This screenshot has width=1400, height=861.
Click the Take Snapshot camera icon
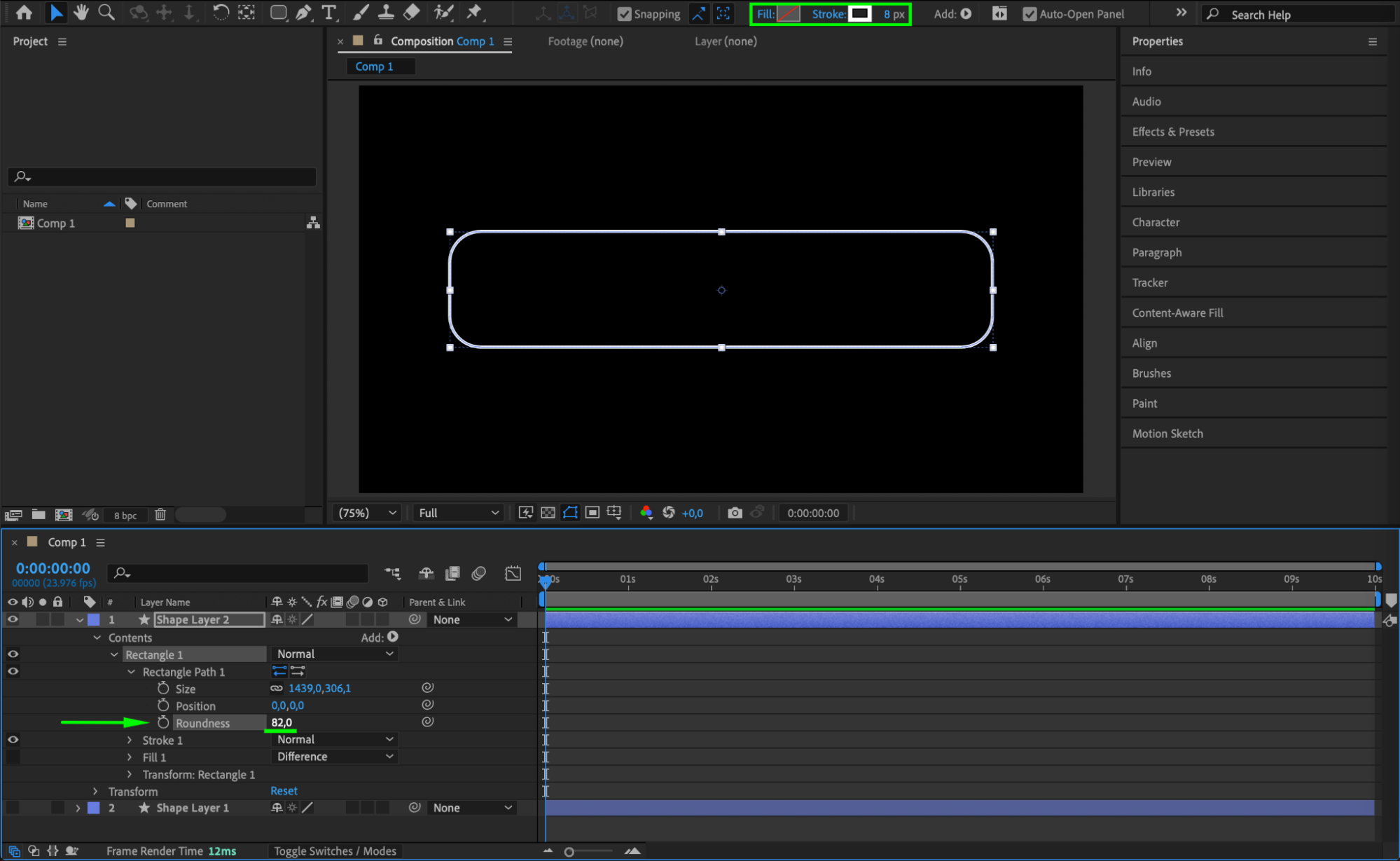pyautogui.click(x=734, y=513)
